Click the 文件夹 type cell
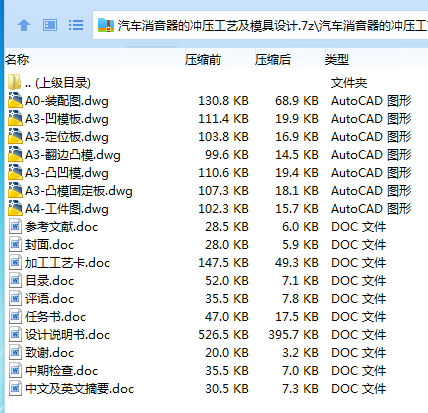Screen dimensions: 428x413 pos(349,83)
